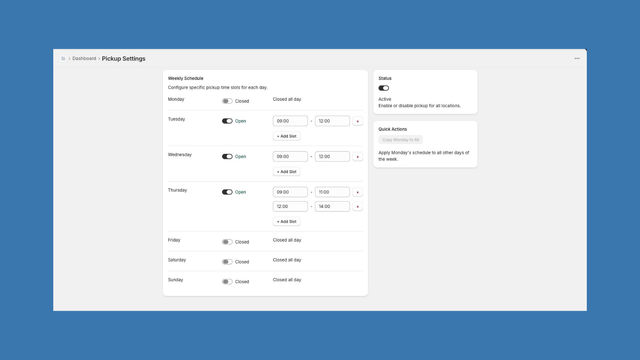Add a slot under Wednesday

287,171
